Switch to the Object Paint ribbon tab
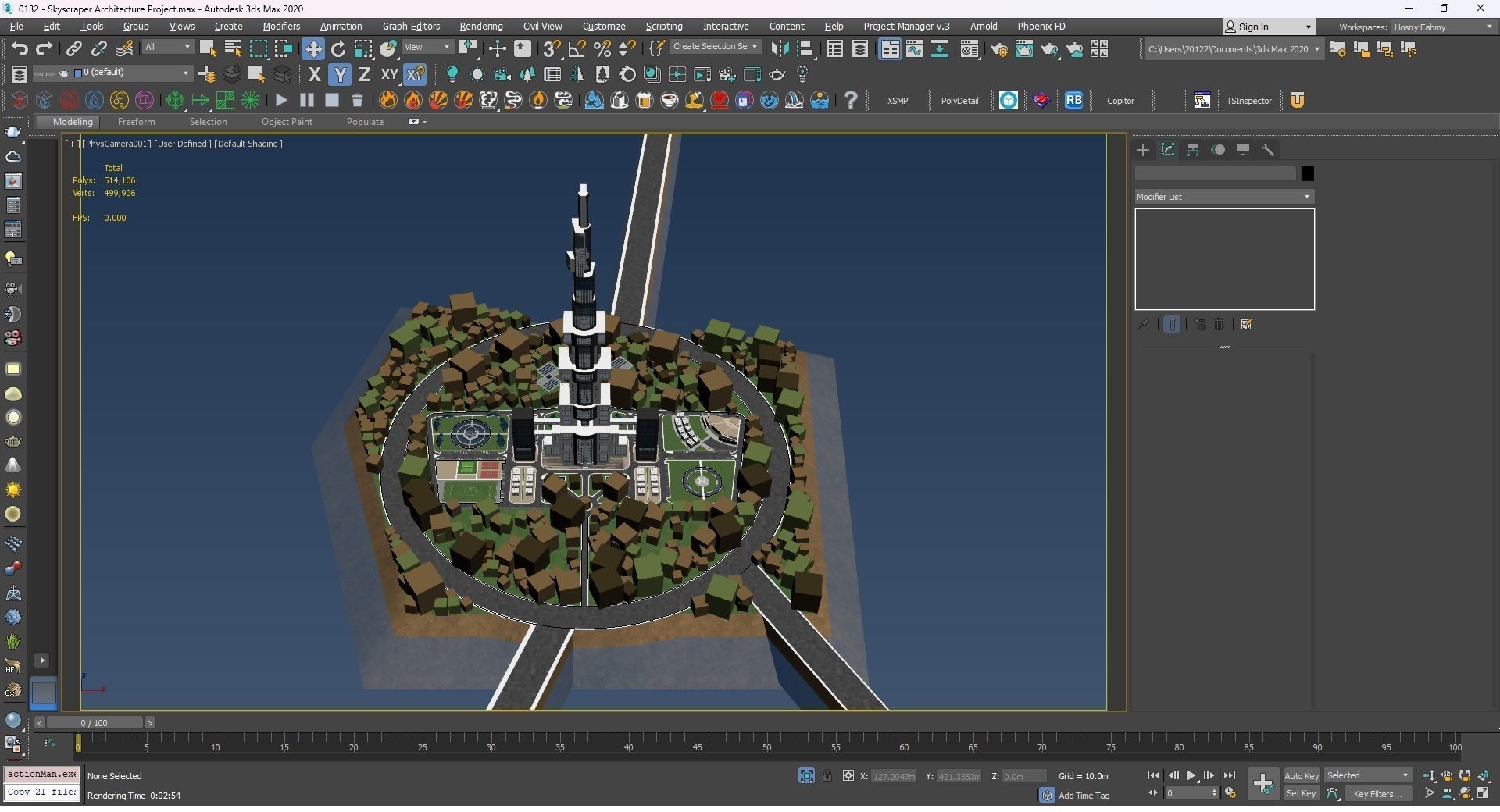Viewport: 1500px width, 812px height. [287, 122]
